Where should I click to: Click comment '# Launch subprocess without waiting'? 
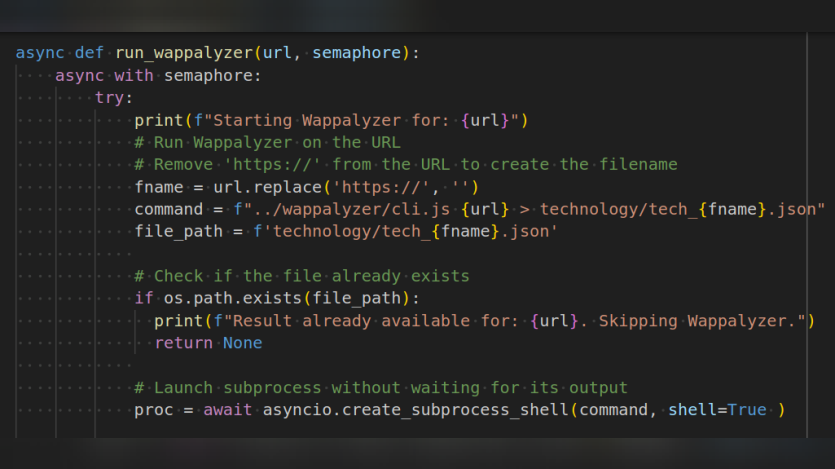381,388
